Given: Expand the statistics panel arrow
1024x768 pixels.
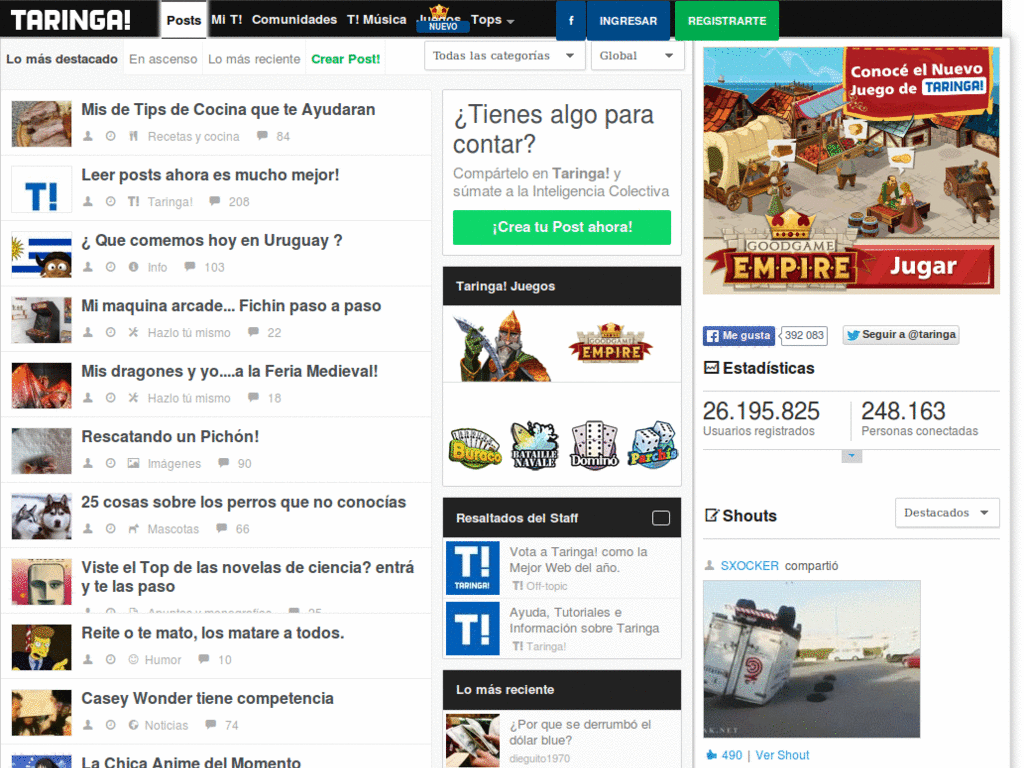Looking at the screenshot, I should [x=852, y=456].
